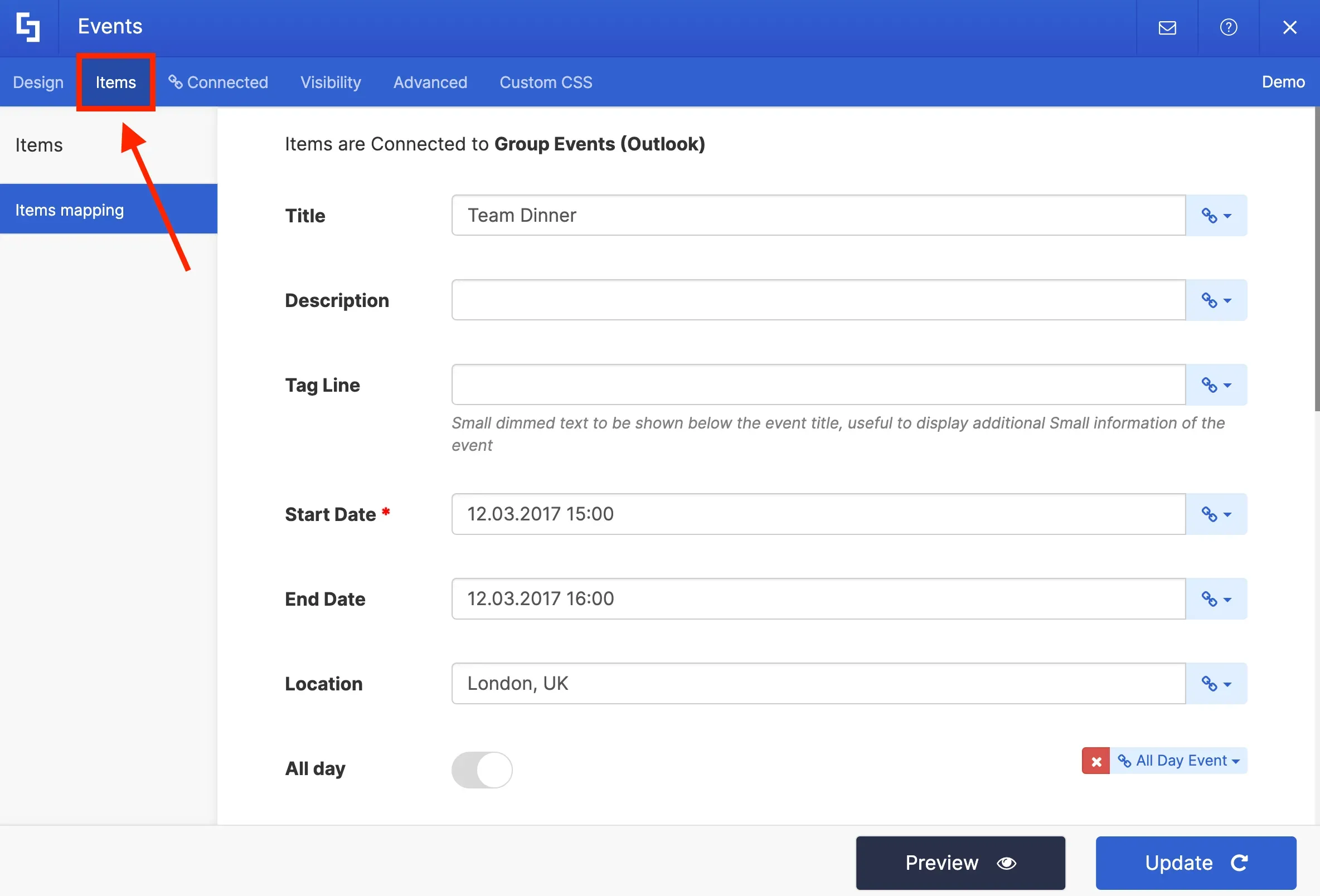This screenshot has width=1320, height=896.
Task: Click into the Tag Line input field
Action: pos(818,384)
